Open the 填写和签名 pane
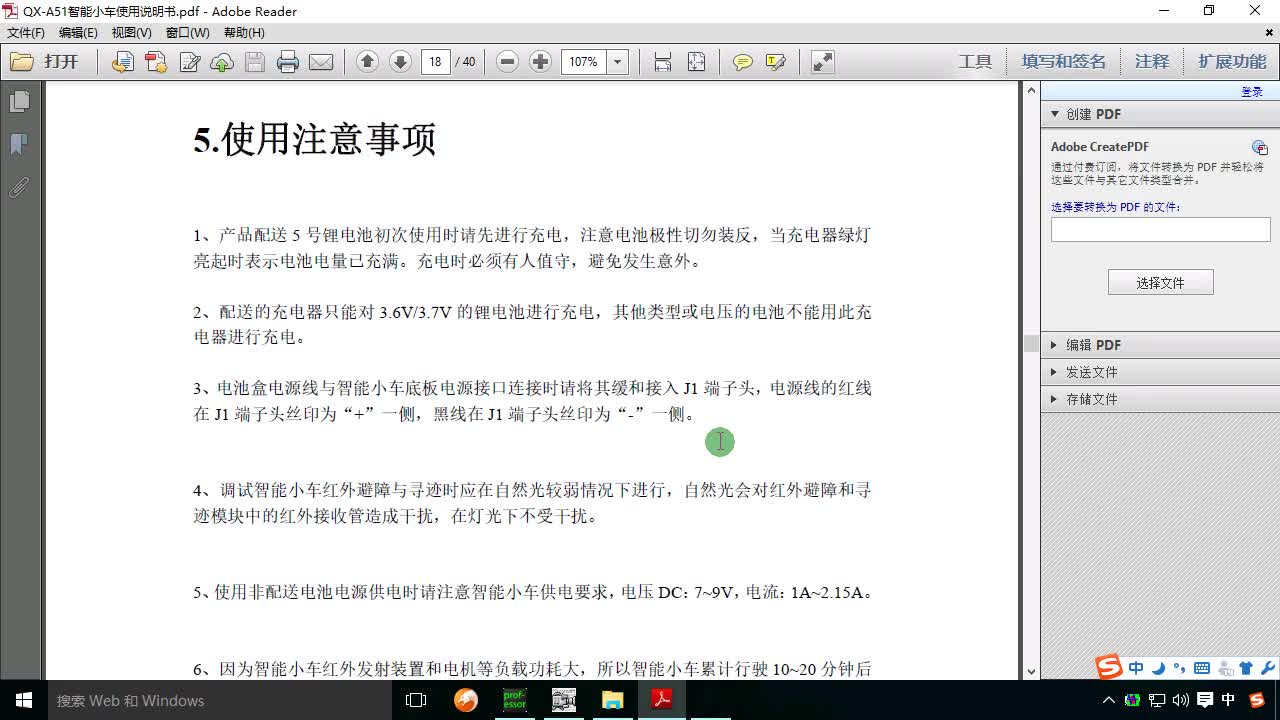 pos(1064,62)
